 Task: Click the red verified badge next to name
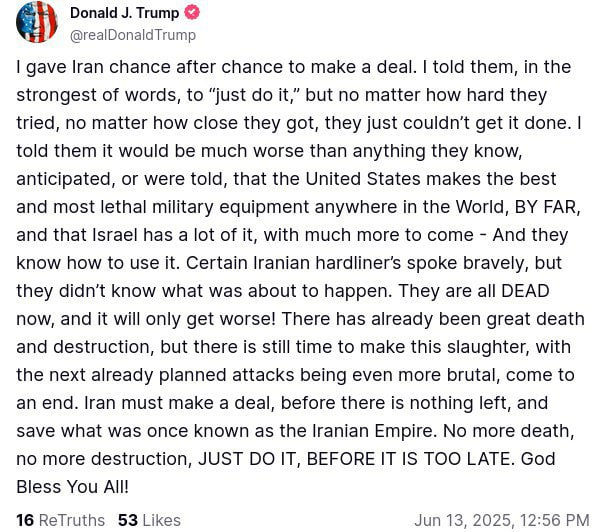click(192, 13)
